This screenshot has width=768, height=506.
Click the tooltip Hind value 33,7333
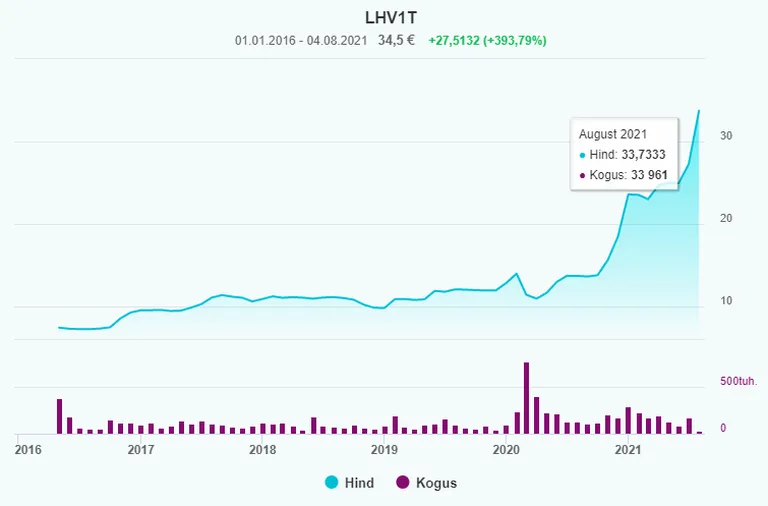643,155
